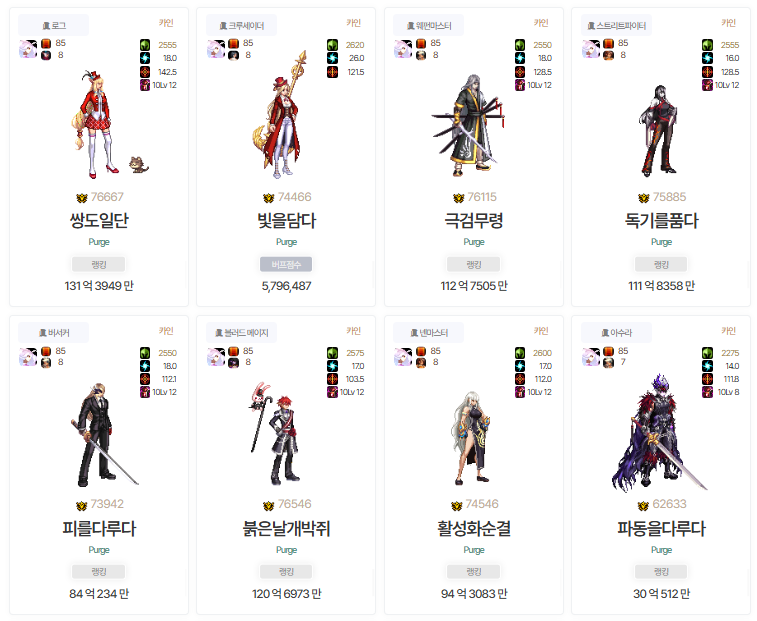Click the 넨마스터 class tag
This screenshot has height=621, width=757.
pos(429,332)
